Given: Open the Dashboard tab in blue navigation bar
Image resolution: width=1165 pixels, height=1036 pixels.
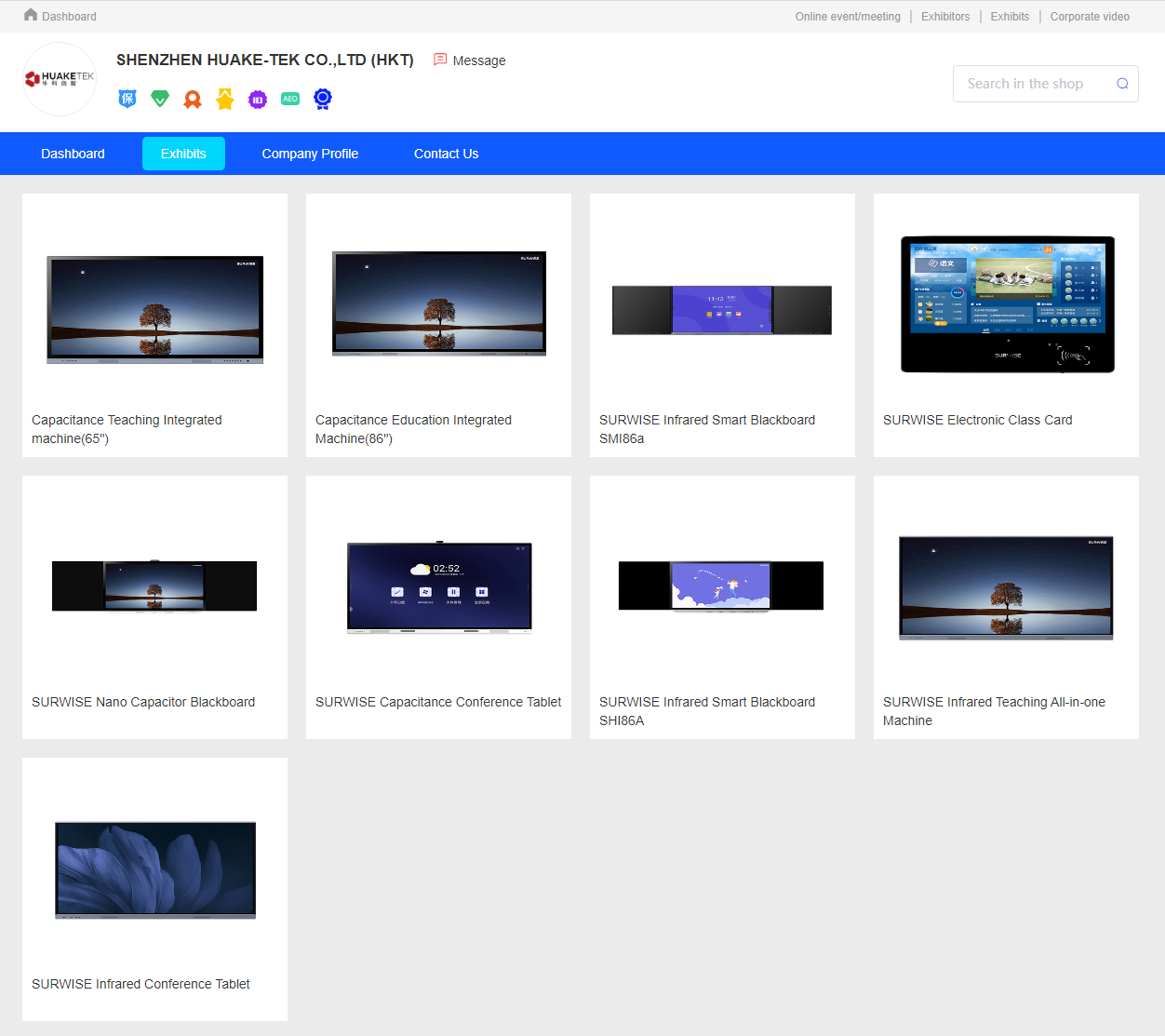Looking at the screenshot, I should tap(73, 154).
